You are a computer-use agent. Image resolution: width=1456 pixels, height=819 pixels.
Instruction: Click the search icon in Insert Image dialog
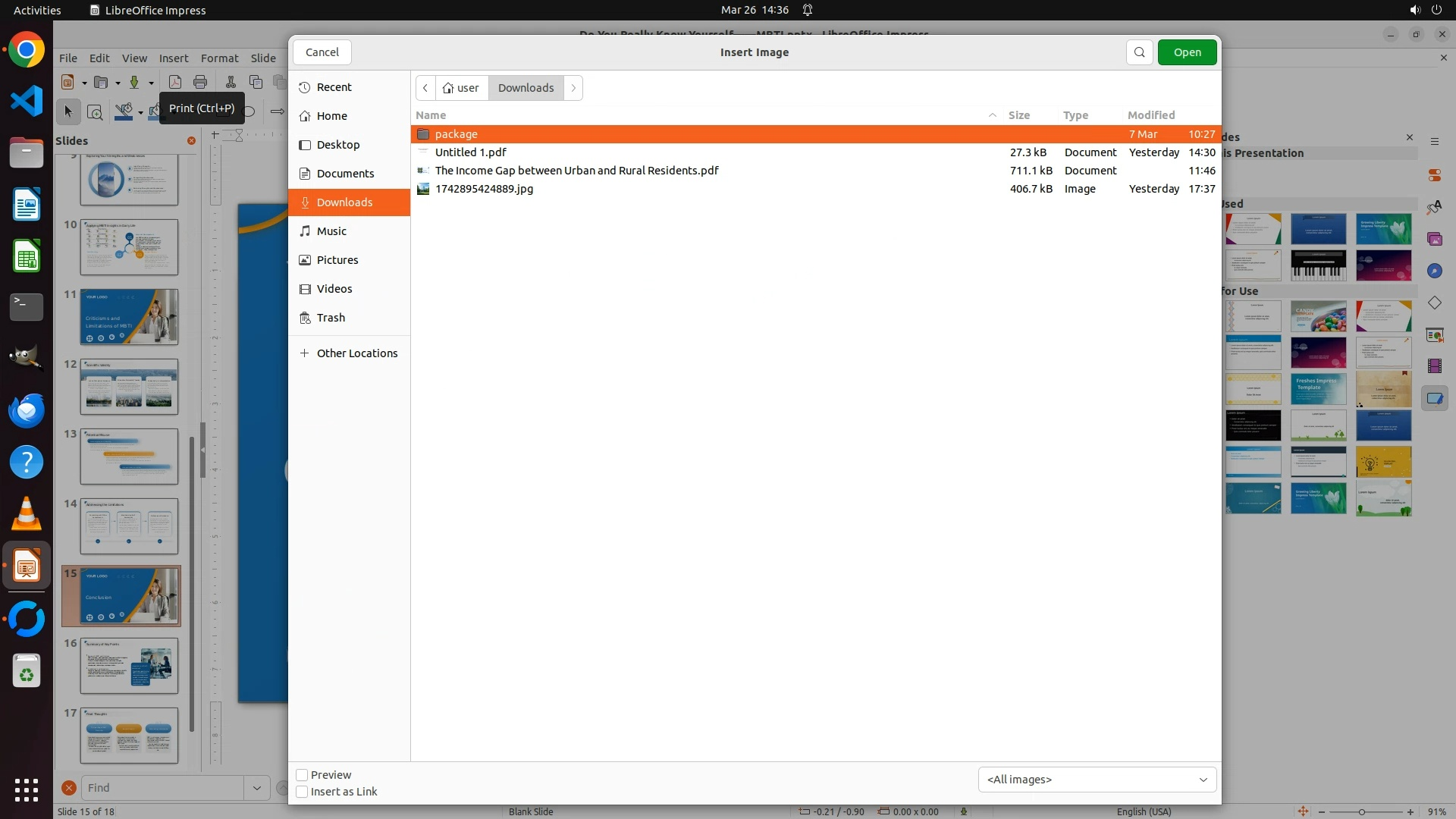pos(1139,52)
